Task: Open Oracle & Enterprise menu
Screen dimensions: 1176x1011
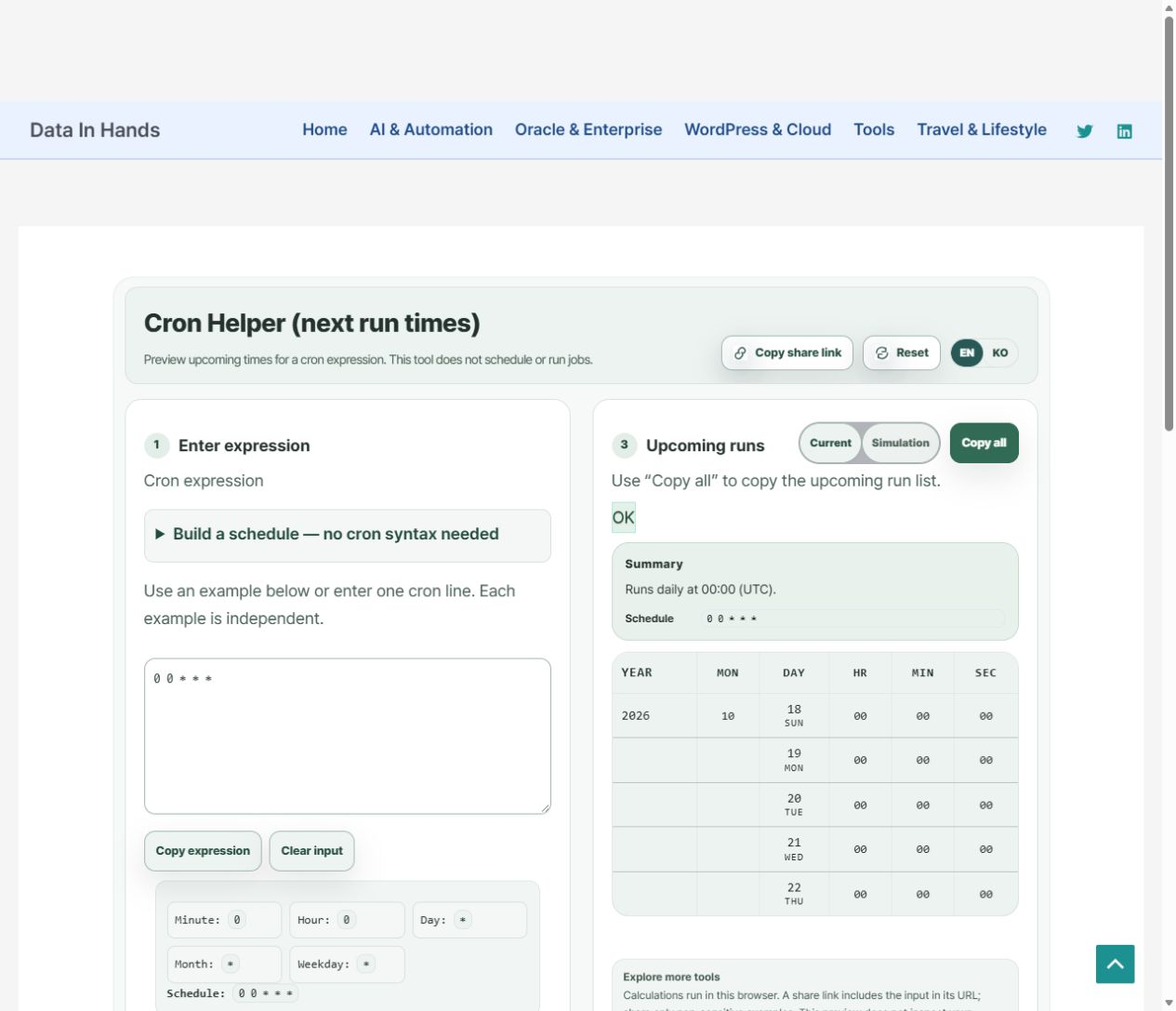Action: tap(588, 130)
